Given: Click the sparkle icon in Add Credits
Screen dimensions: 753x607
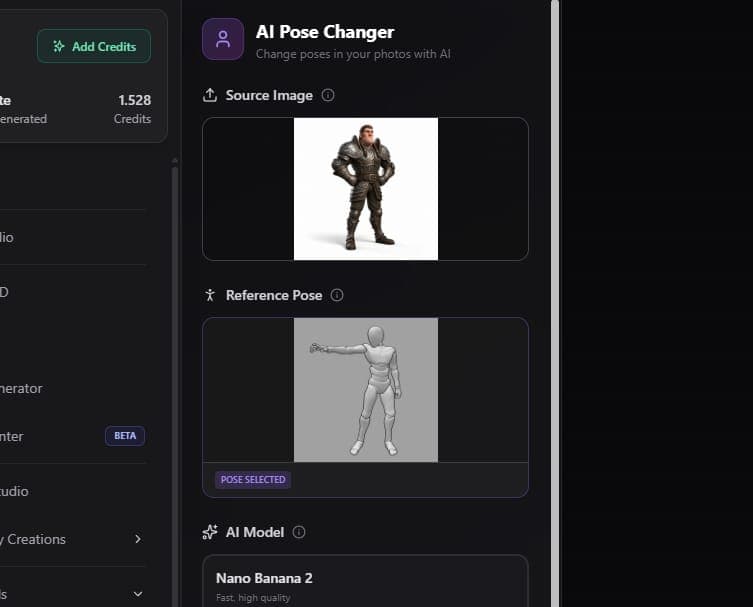Looking at the screenshot, I should [x=59, y=46].
